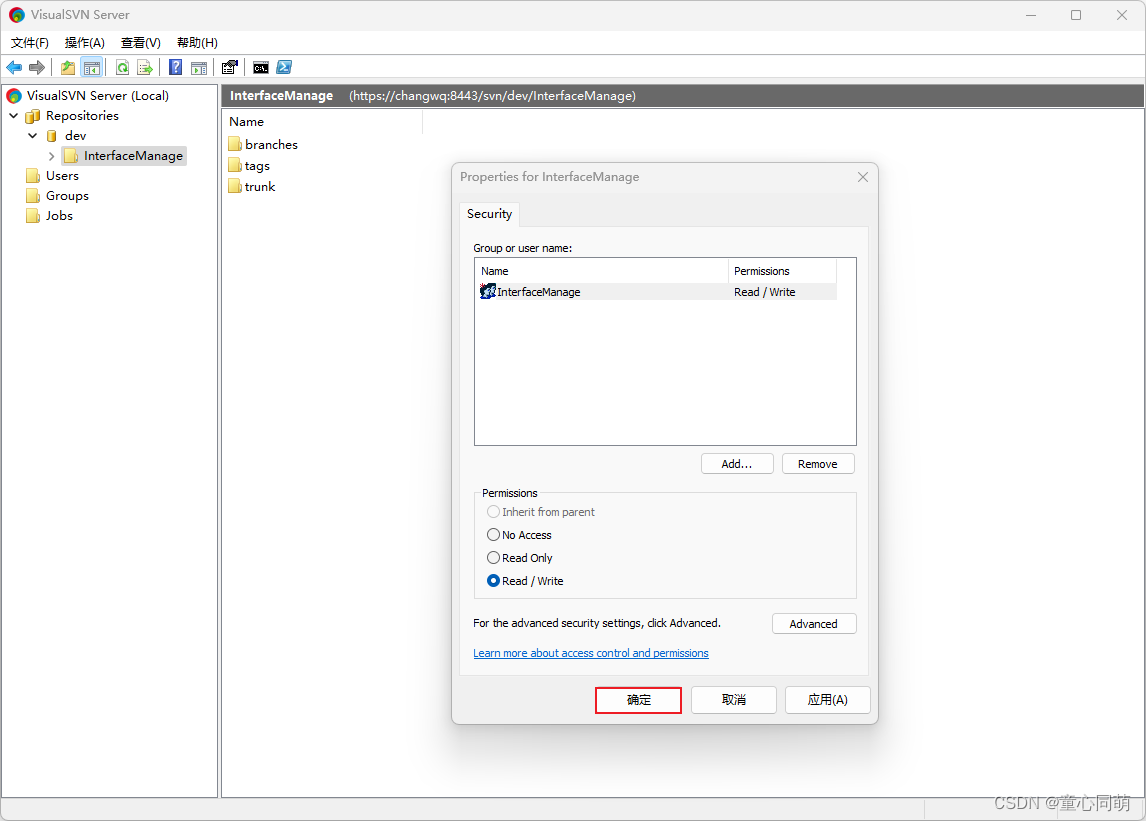The image size is (1146, 821).
Task: Refresh the view with green refresh icon
Action: coord(123,68)
